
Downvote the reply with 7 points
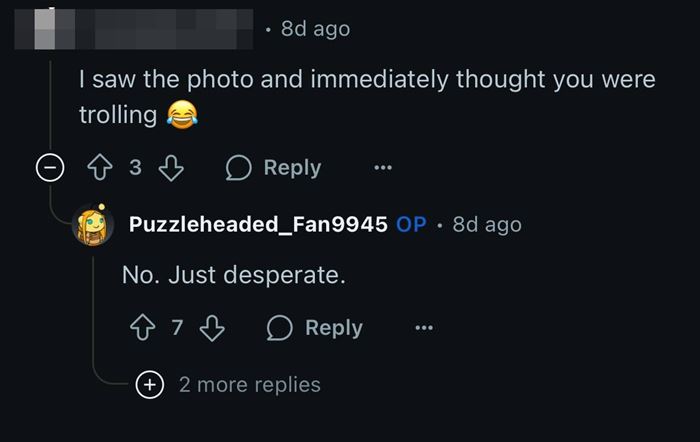pos(212,328)
